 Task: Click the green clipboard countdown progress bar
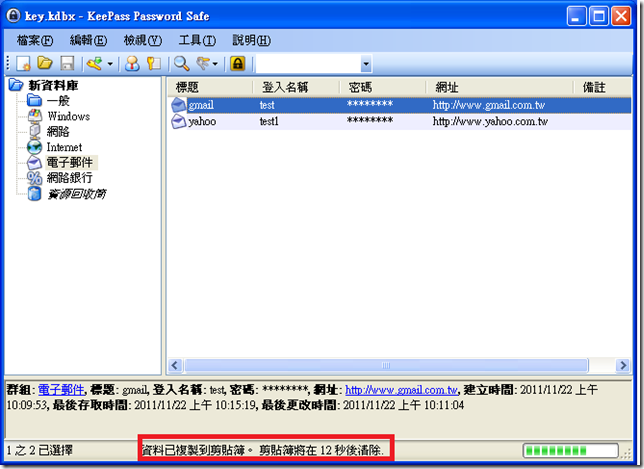click(x=570, y=451)
